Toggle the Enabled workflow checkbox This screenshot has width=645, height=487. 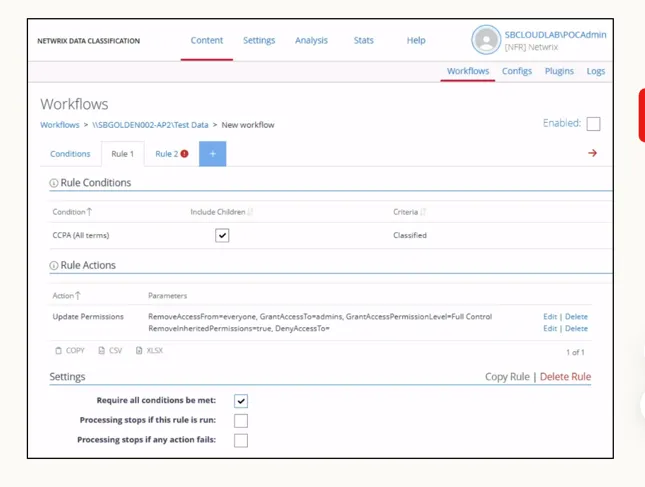(593, 124)
